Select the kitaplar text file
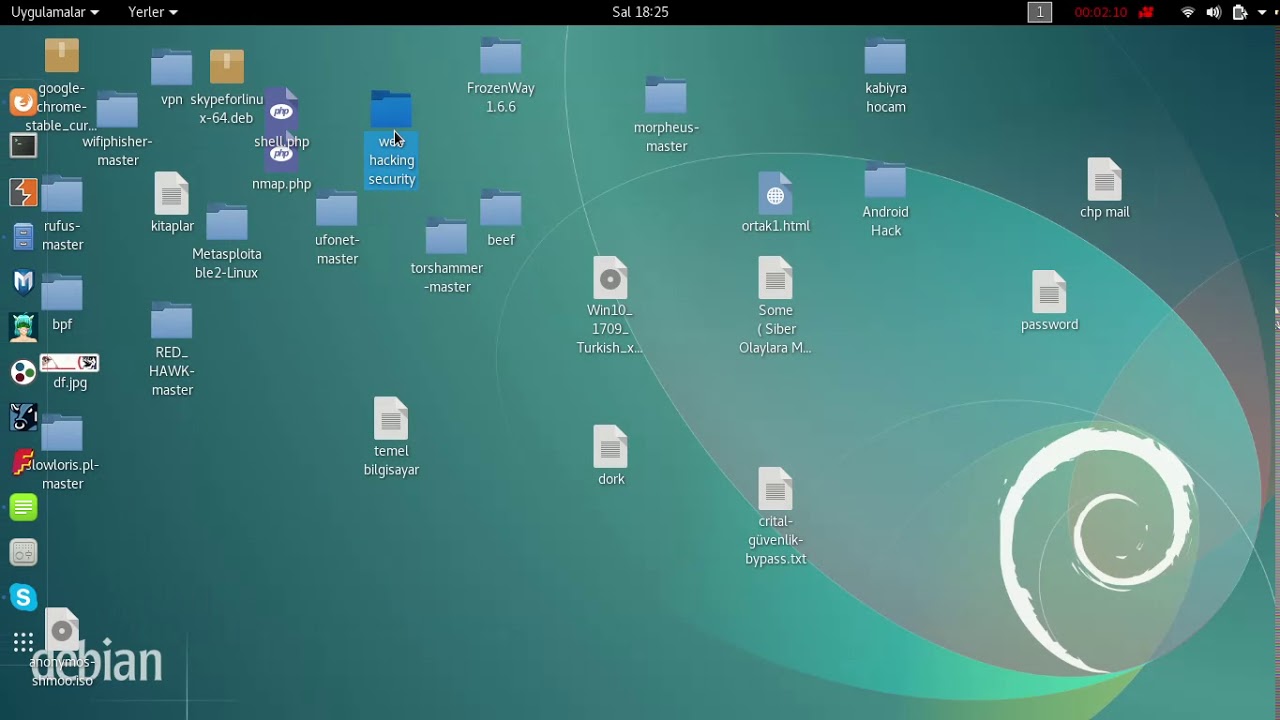Screen dimensions: 1280x720 171,194
